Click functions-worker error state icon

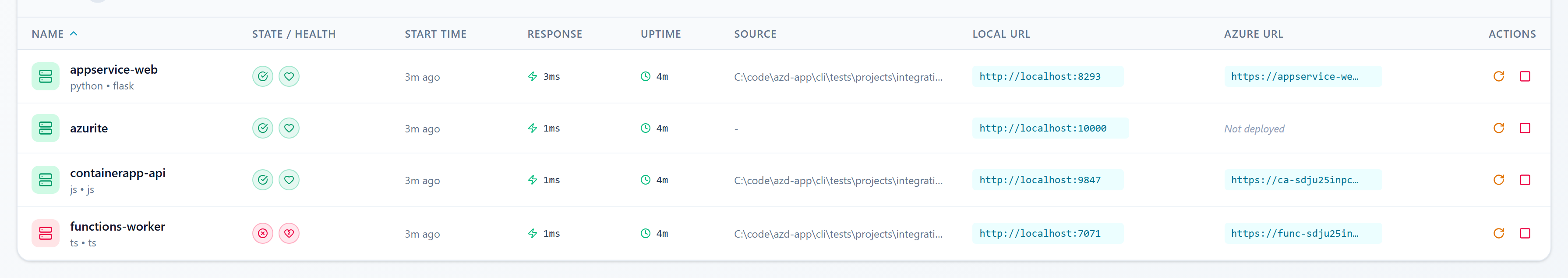[x=263, y=234]
